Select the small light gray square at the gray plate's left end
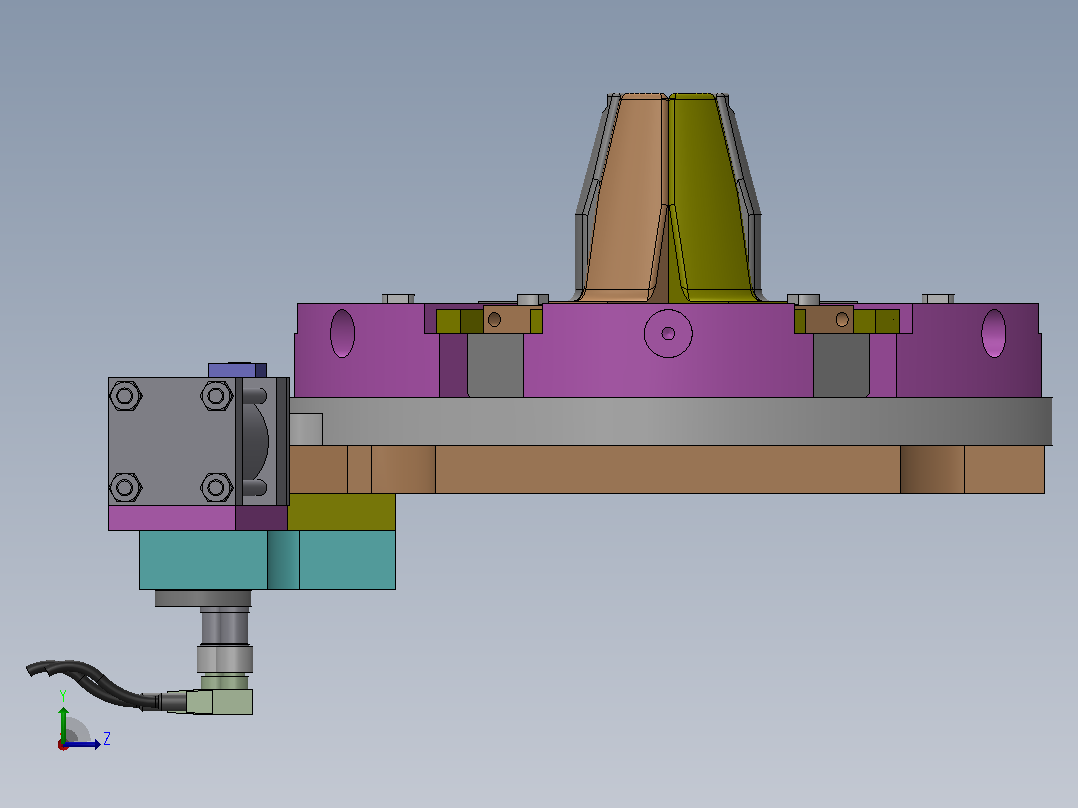Image resolution: width=1078 pixels, height=808 pixels. pos(306,429)
